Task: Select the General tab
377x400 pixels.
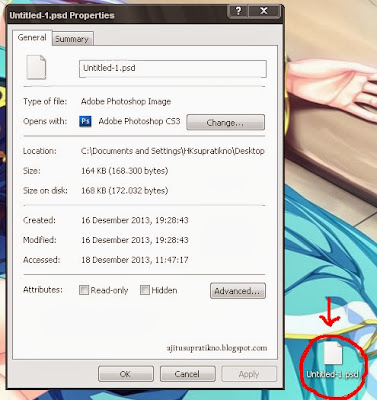Action: coord(32,37)
